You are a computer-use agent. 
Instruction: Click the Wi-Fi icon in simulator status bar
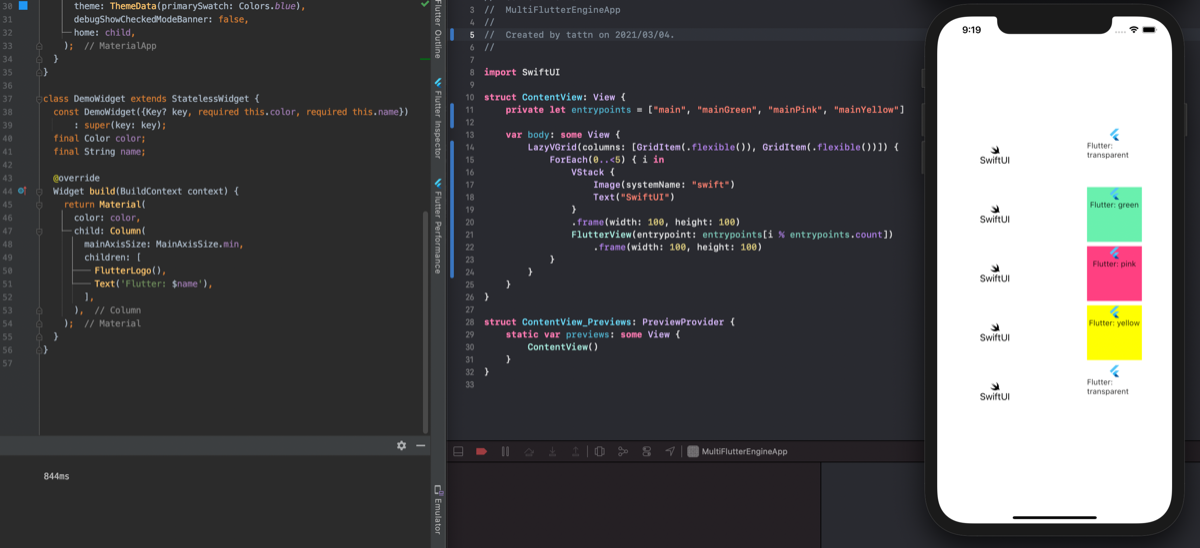tap(1135, 30)
